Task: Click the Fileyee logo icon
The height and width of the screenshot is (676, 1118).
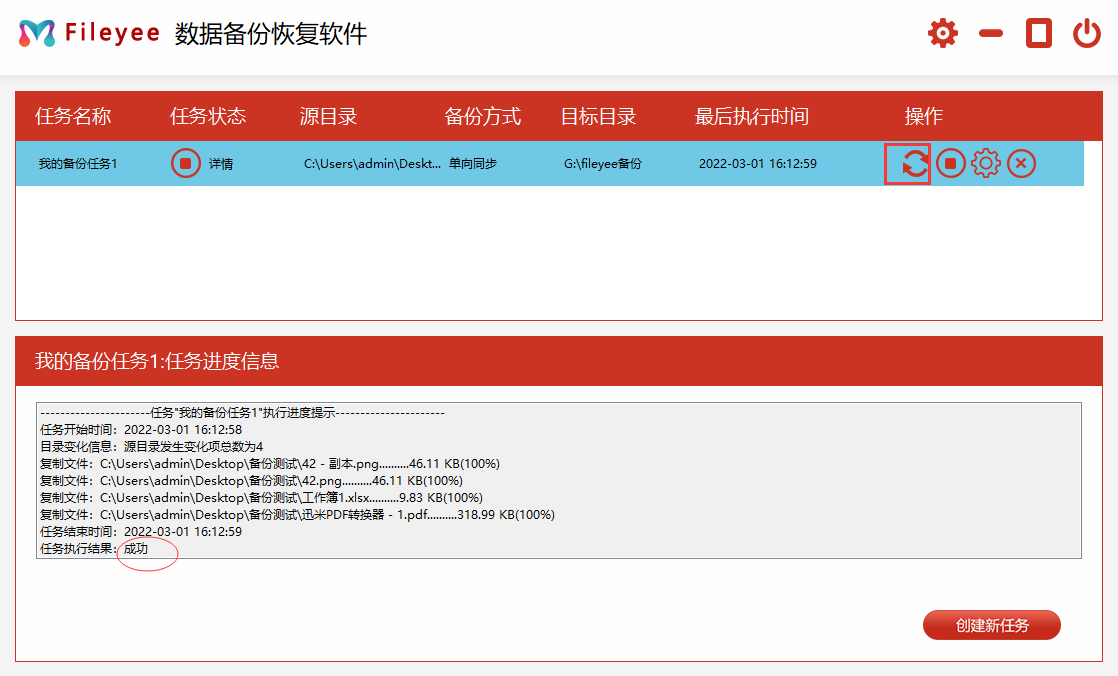Action: [x=37, y=34]
